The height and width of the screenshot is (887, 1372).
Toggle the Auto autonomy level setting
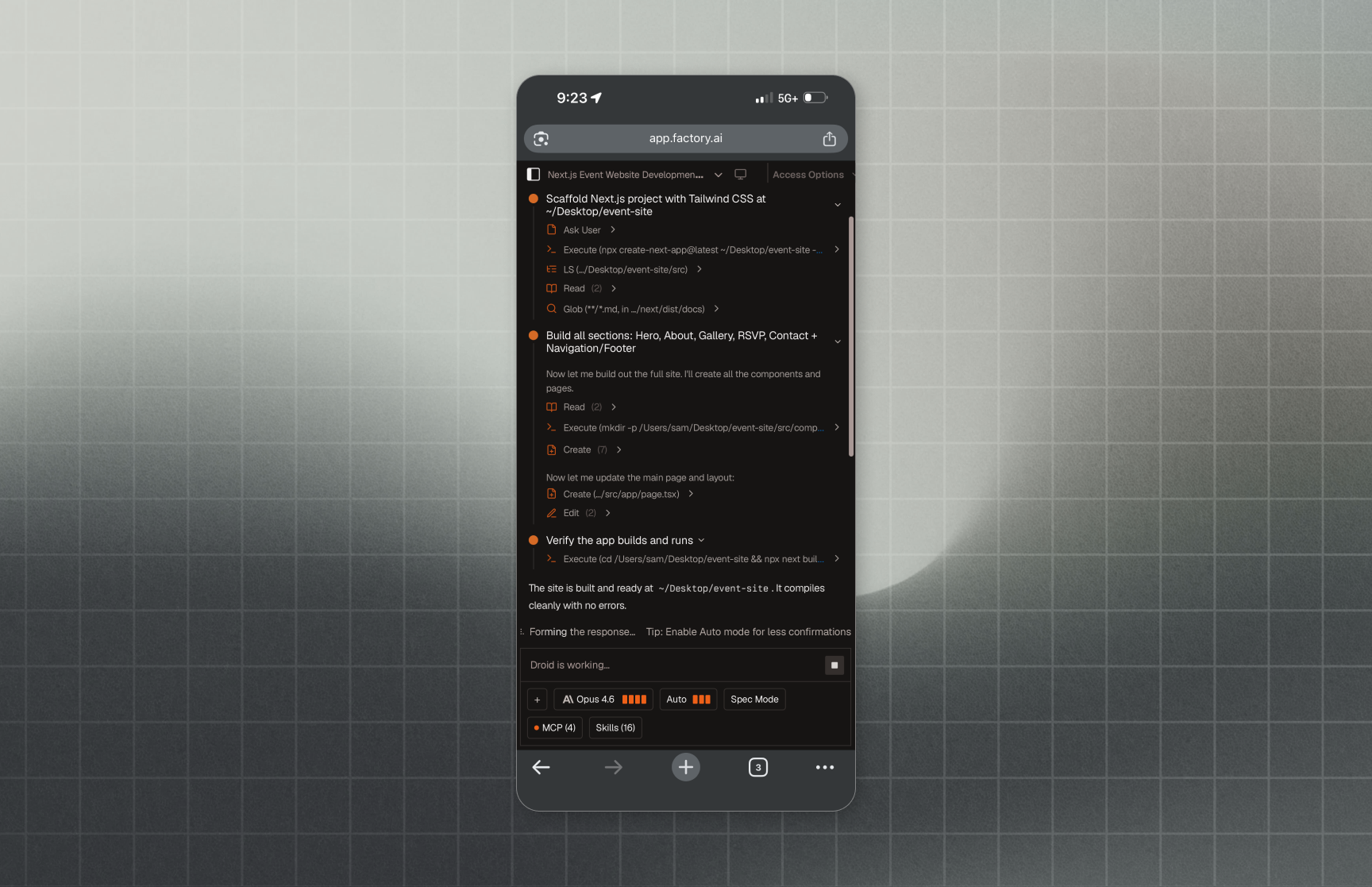pyautogui.click(x=688, y=700)
